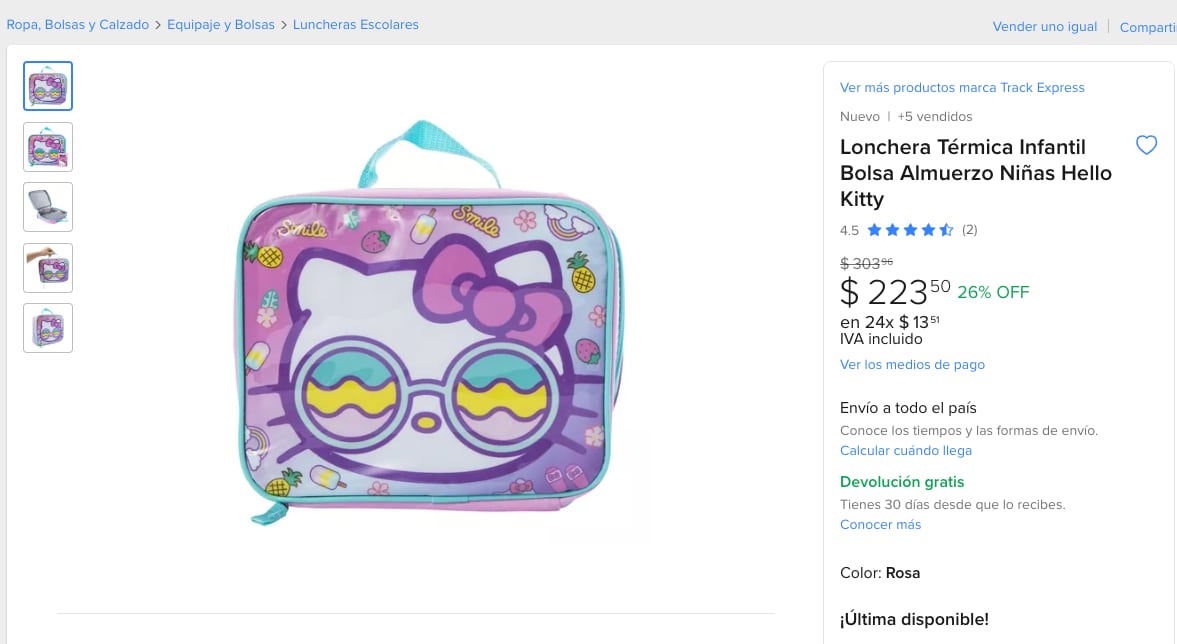
Task: Go to Ropa, Bolsas y Calzado category
Action: point(78,24)
